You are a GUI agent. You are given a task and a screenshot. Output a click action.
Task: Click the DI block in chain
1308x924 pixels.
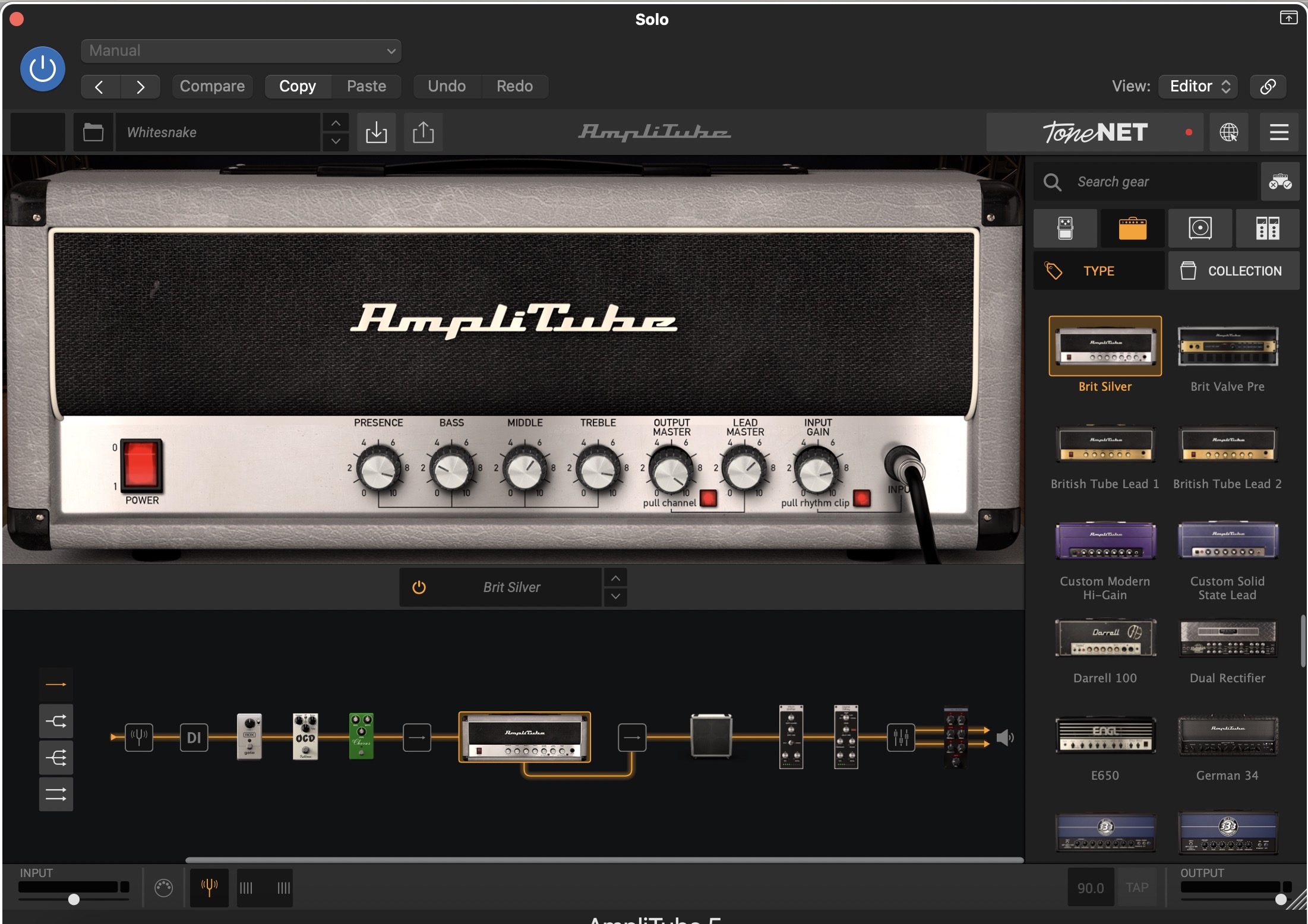click(x=194, y=737)
